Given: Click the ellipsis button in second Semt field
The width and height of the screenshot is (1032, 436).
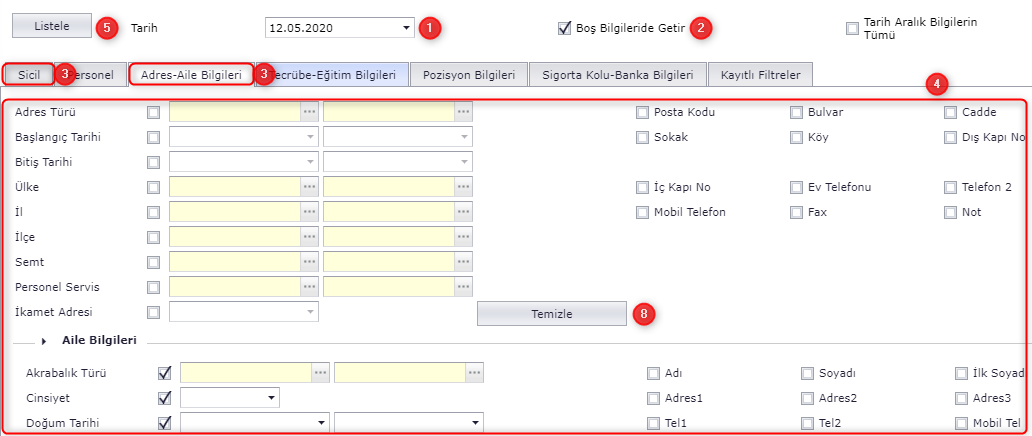Looking at the screenshot, I should pos(463,262).
